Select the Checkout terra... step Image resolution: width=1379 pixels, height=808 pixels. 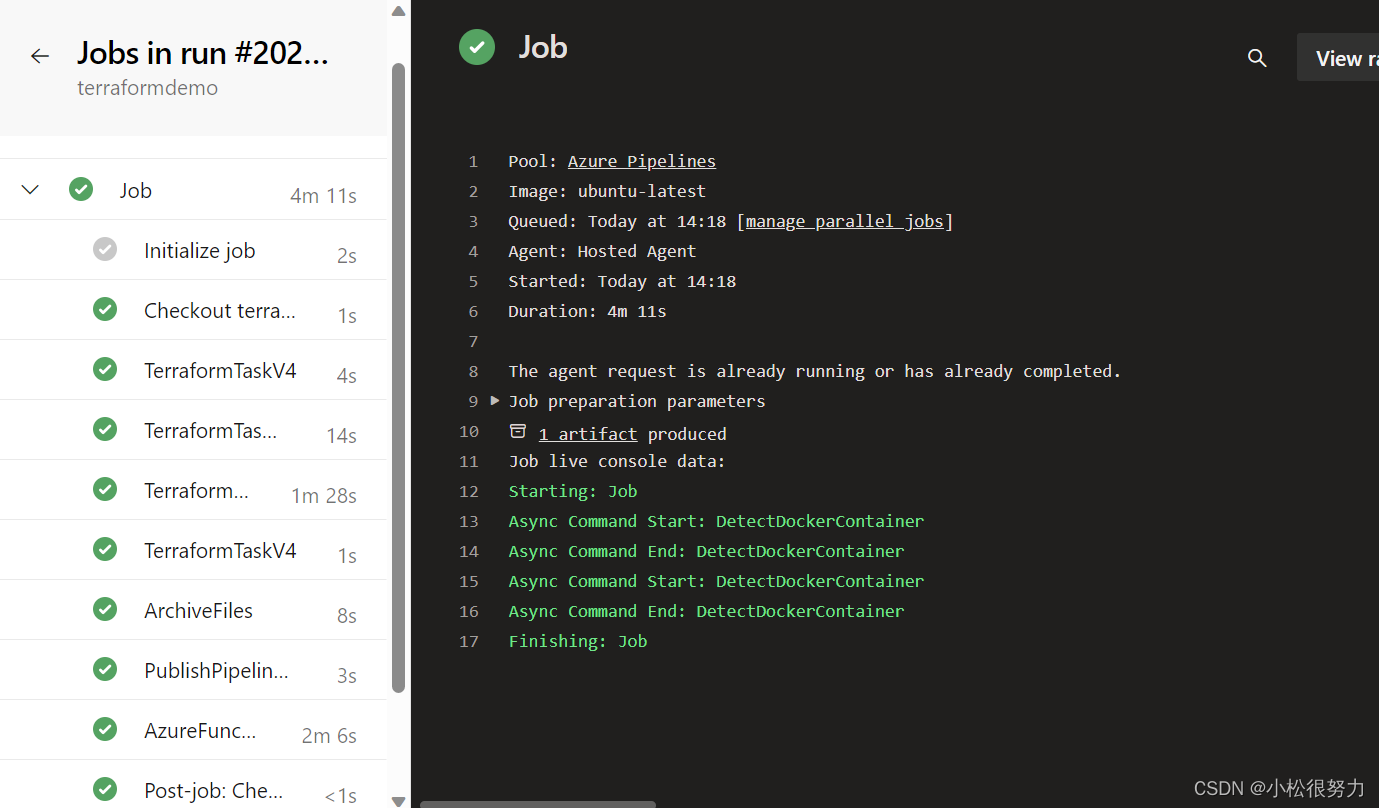(193, 310)
